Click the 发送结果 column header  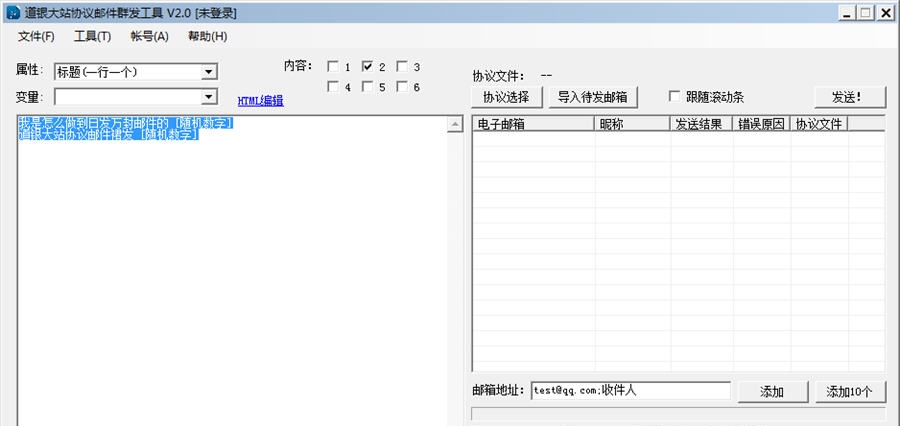click(701, 124)
